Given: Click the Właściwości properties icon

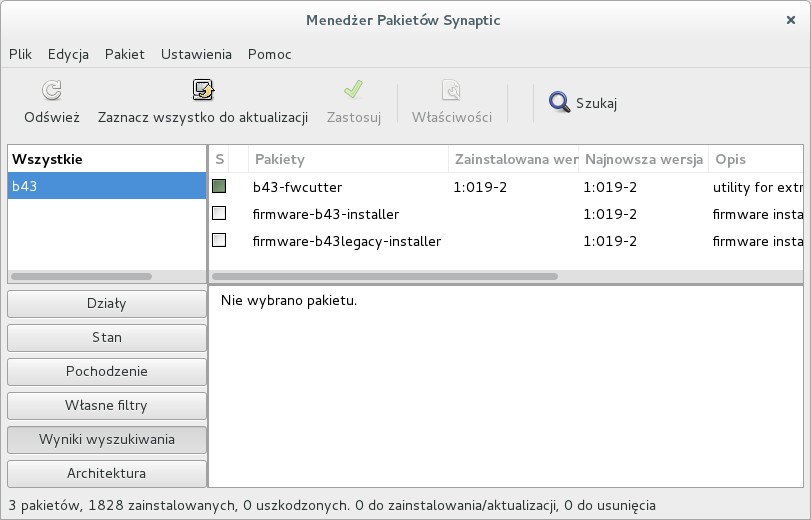Looking at the screenshot, I should [452, 91].
